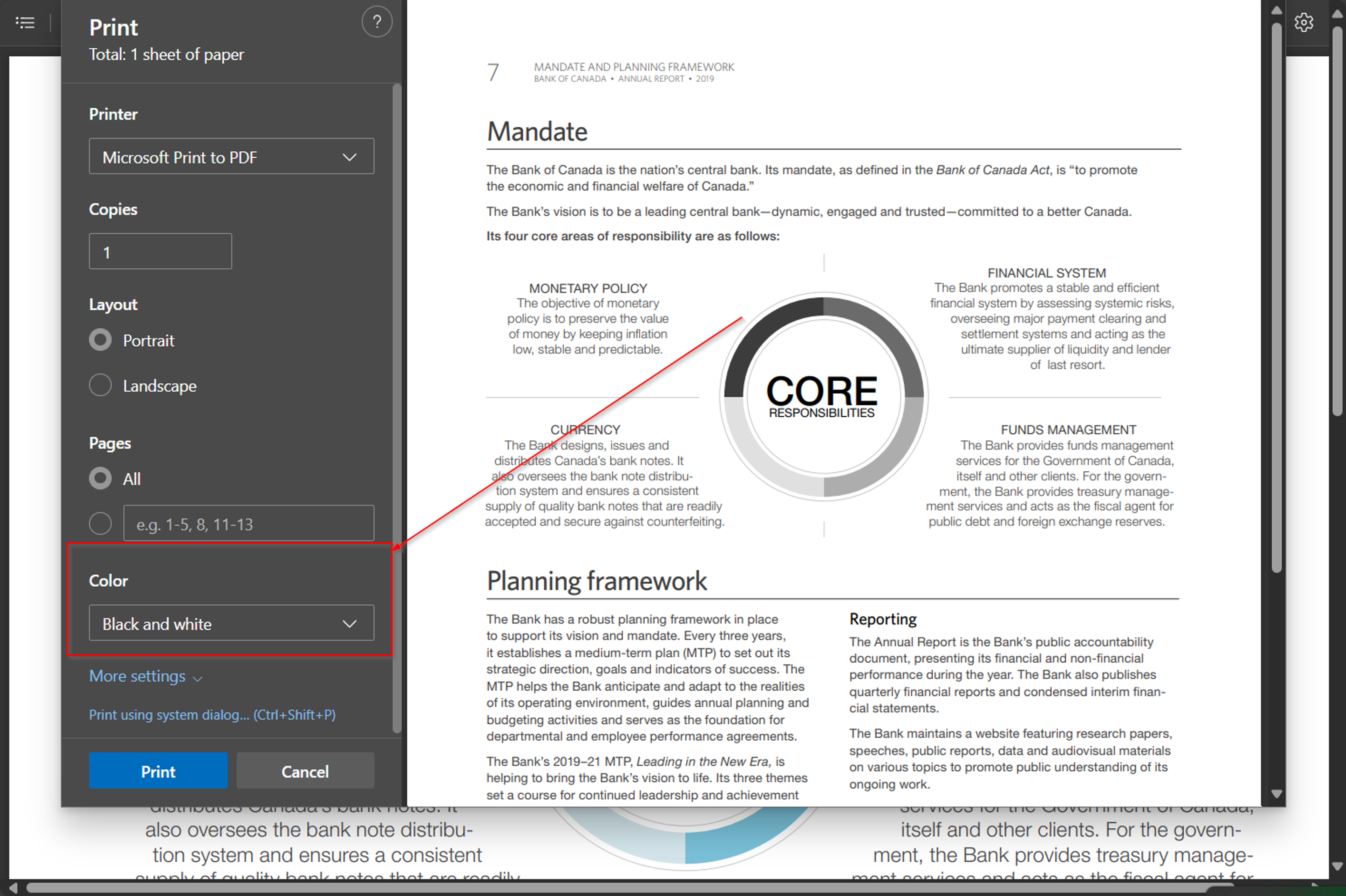Viewport: 1346px width, 896px height.
Task: Click the 'Total: 1 sheet of paper' text
Action: [x=166, y=54]
